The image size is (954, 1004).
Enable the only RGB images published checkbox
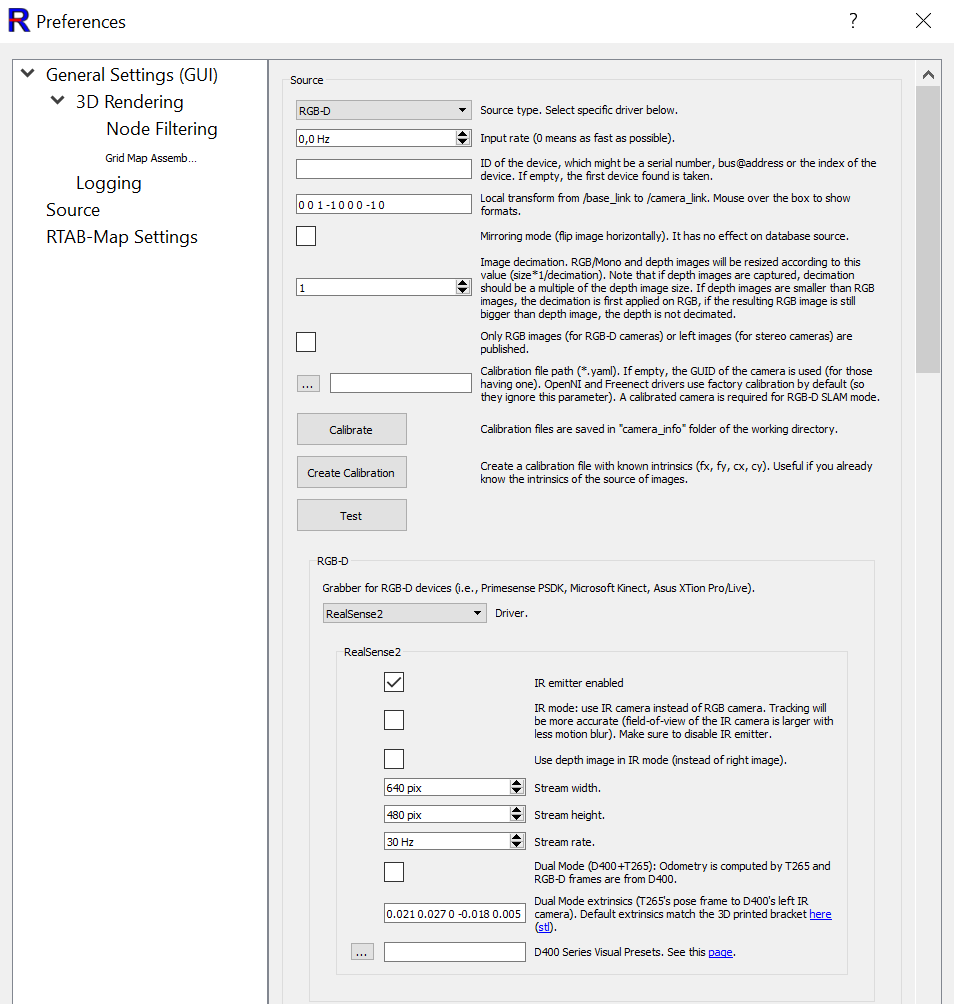click(306, 342)
